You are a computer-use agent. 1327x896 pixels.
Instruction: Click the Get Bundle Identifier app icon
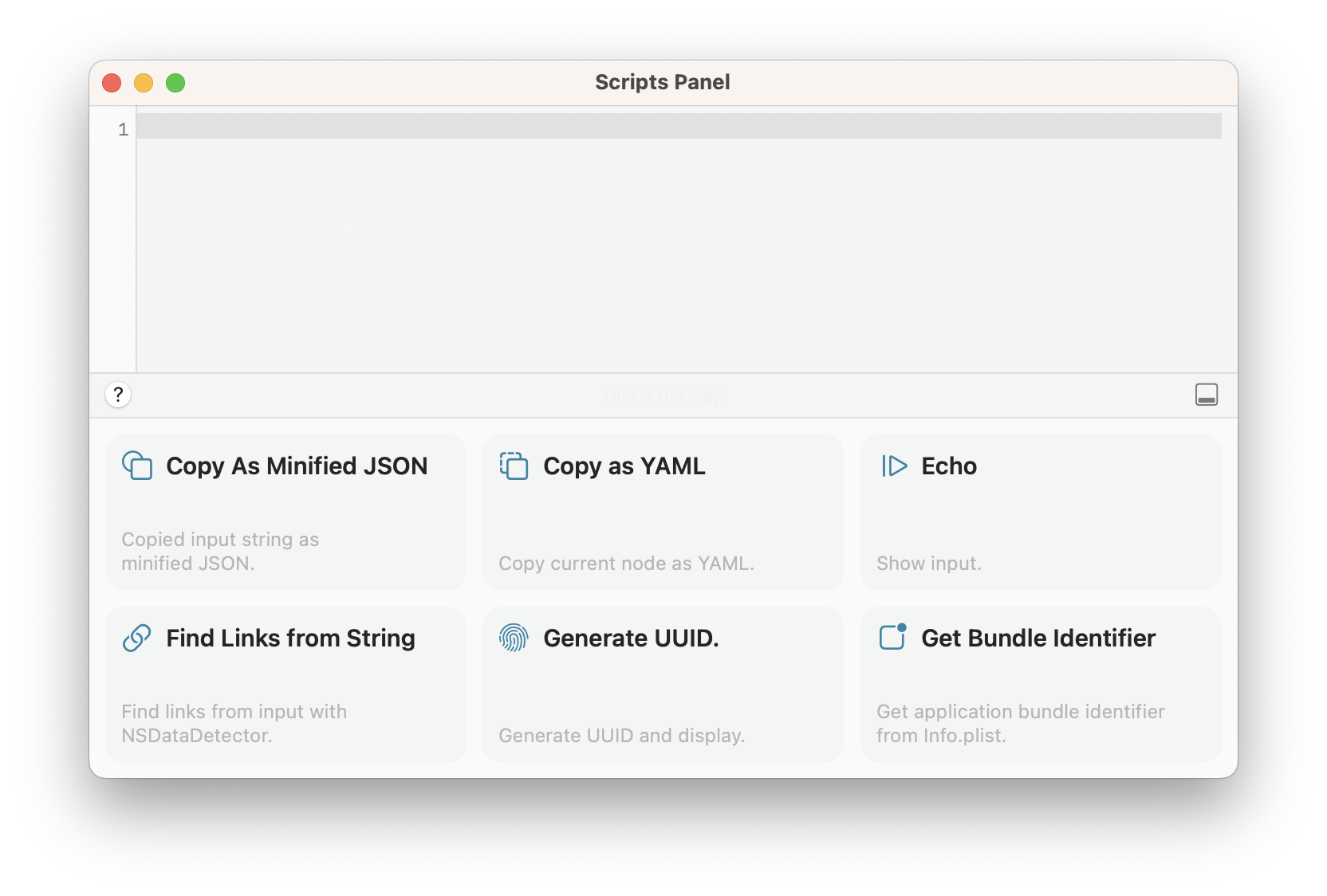pos(892,638)
